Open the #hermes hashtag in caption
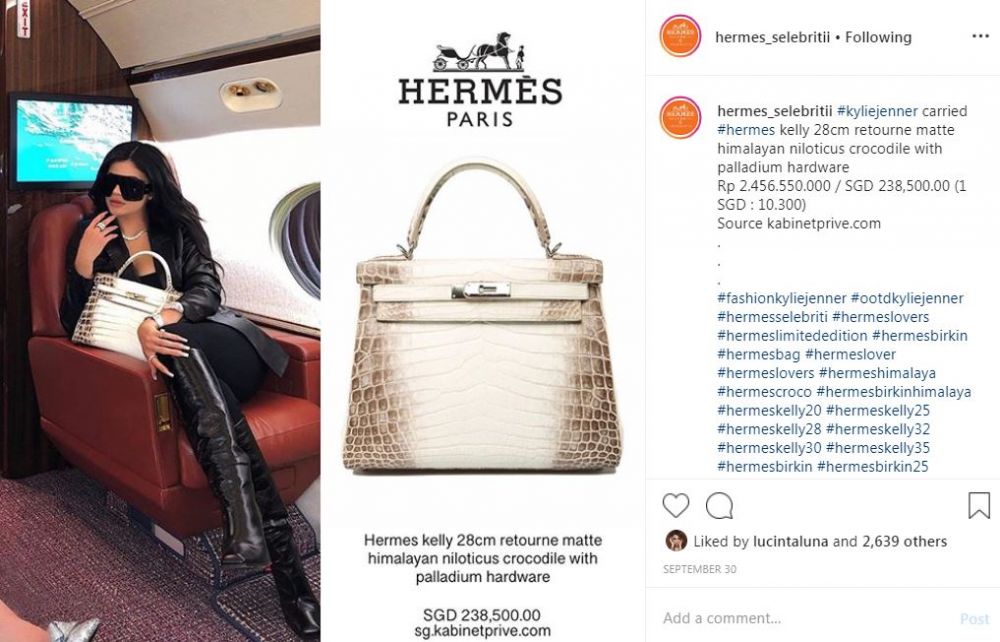 (x=746, y=130)
